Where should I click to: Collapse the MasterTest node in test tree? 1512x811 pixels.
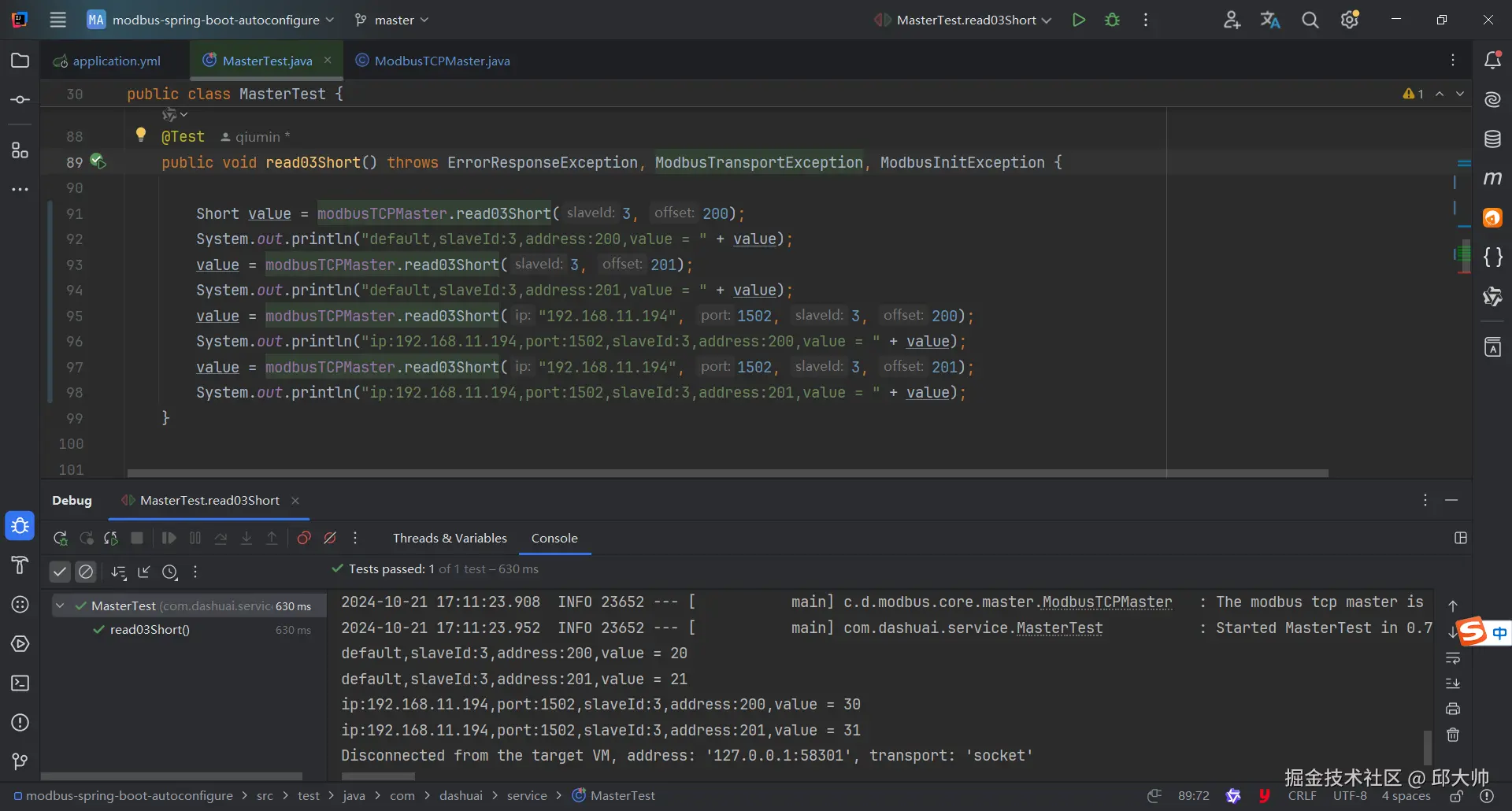(60, 606)
